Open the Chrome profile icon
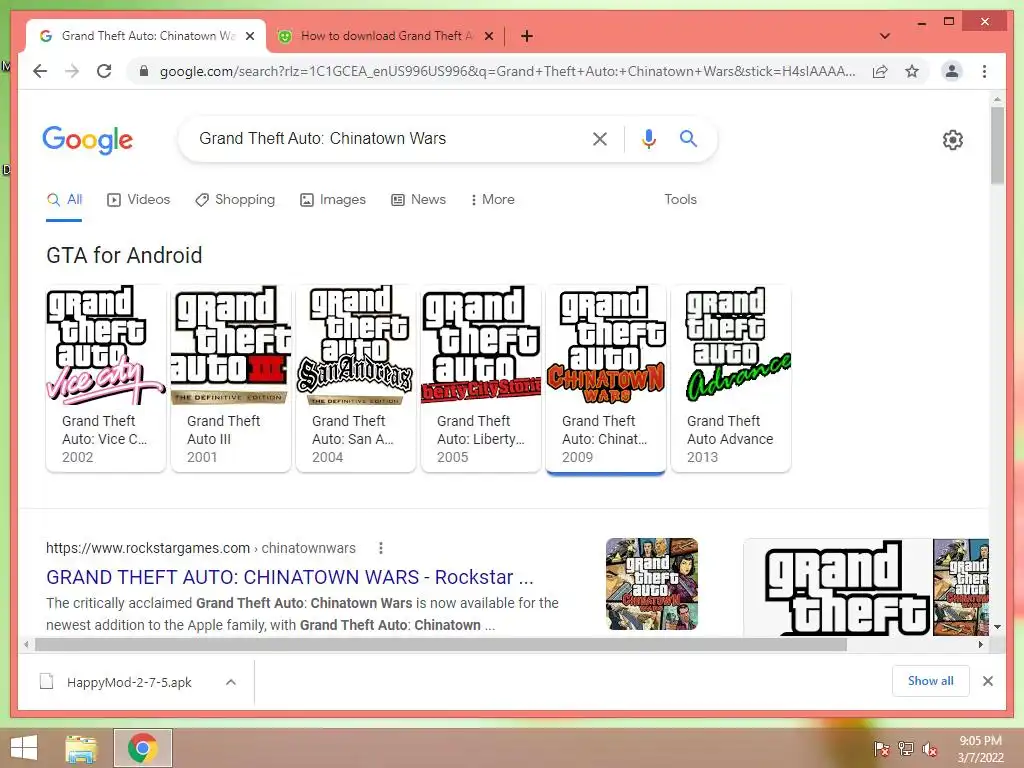Viewport: 1024px width, 768px height. point(952,71)
